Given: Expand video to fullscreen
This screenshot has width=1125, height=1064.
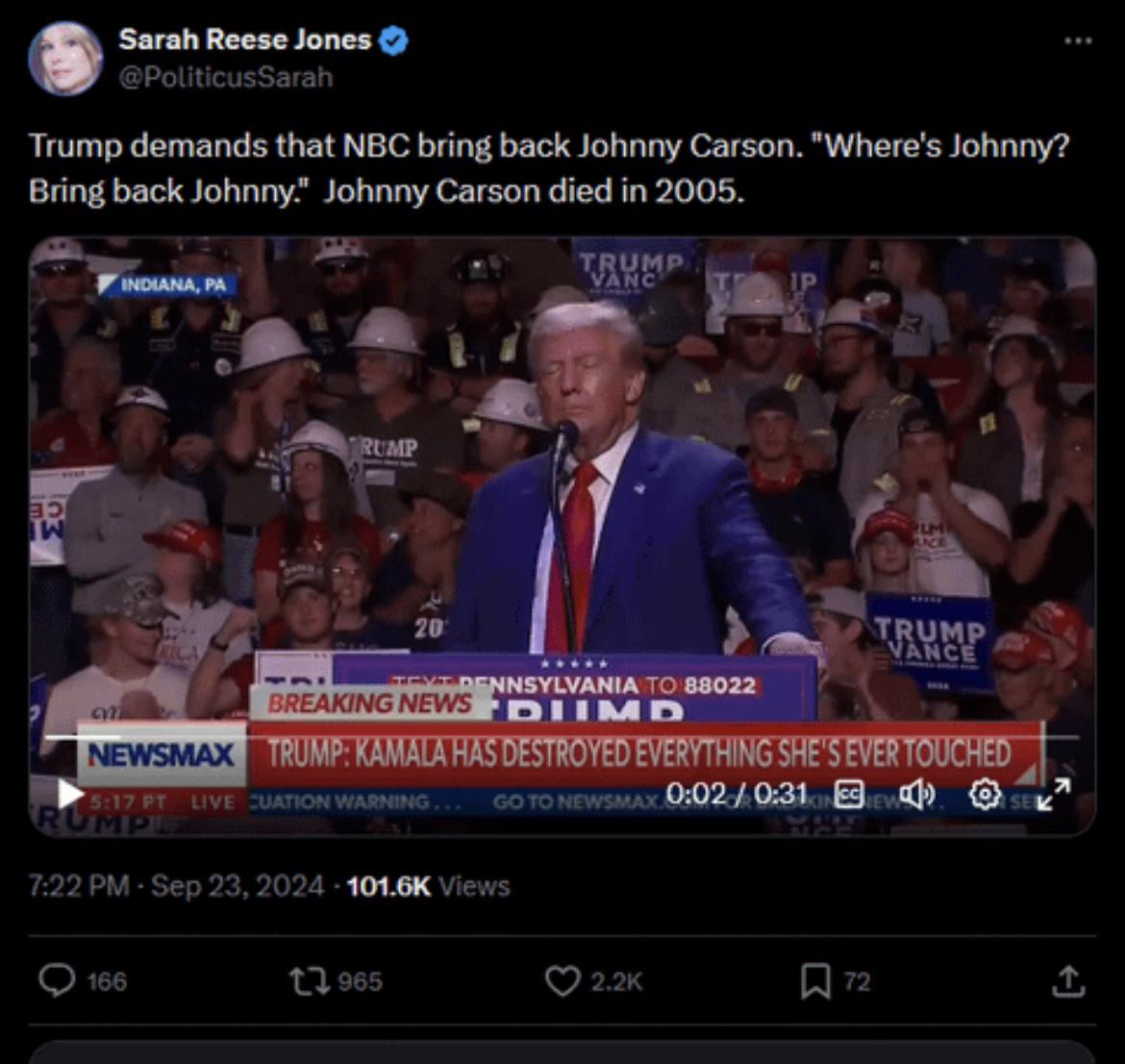Looking at the screenshot, I should pyautogui.click(x=1053, y=794).
